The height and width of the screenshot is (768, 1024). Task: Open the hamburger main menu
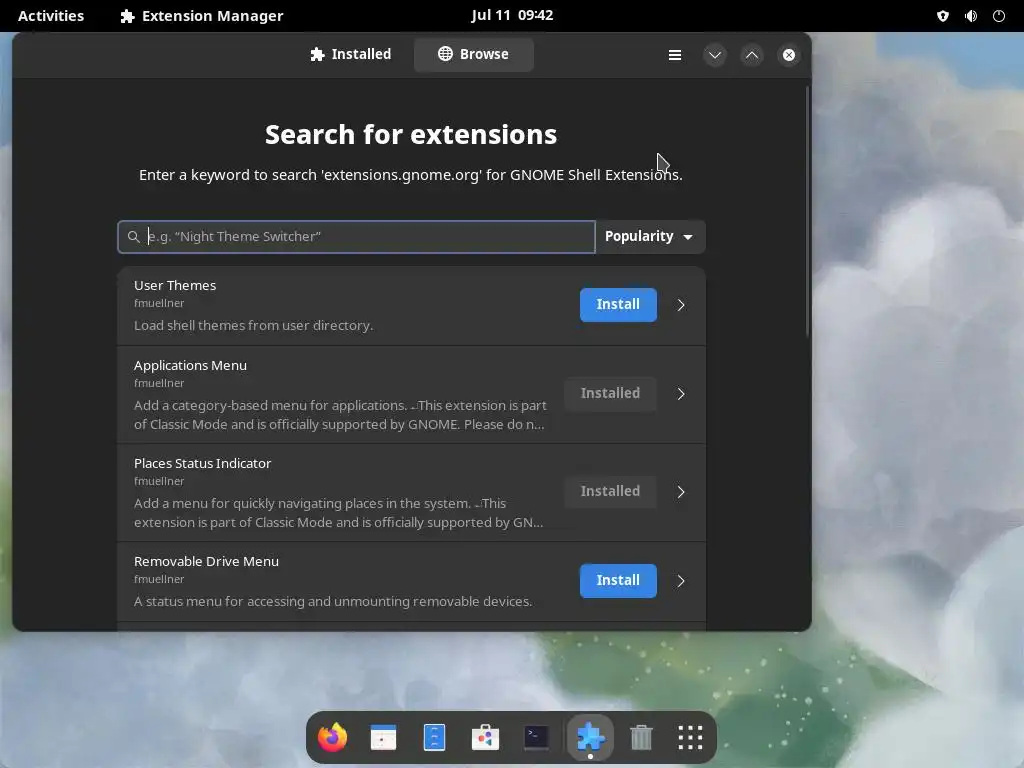(x=675, y=55)
